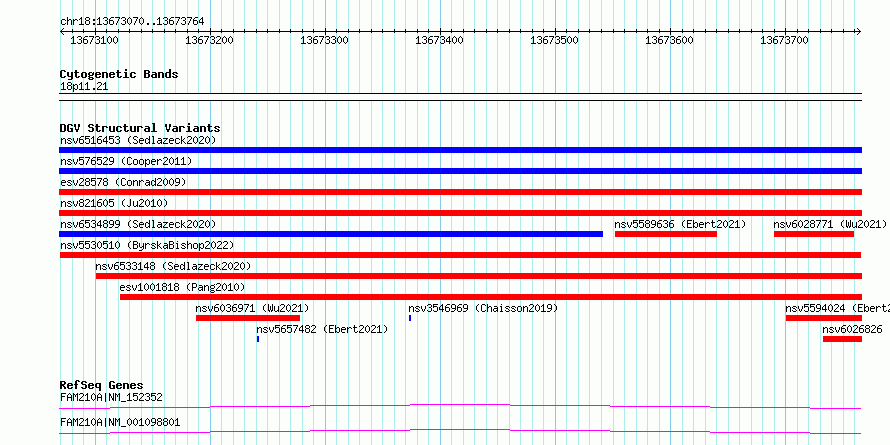The image size is (890, 445).
Task: Click the nsv6516453 (Sedlazeck2020) blue variant bar
Action: pyautogui.click(x=460, y=150)
